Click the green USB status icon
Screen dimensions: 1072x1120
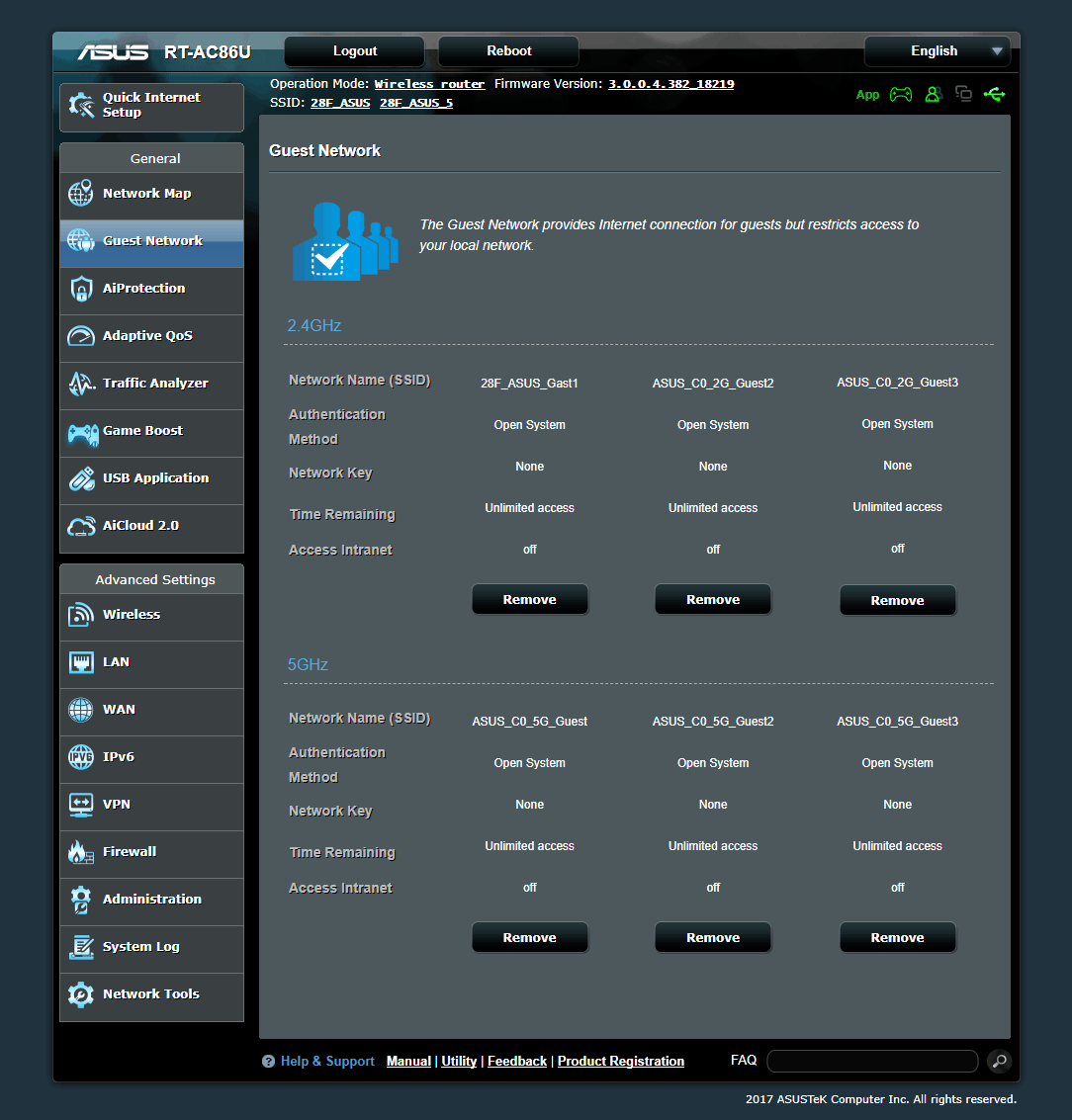point(994,94)
